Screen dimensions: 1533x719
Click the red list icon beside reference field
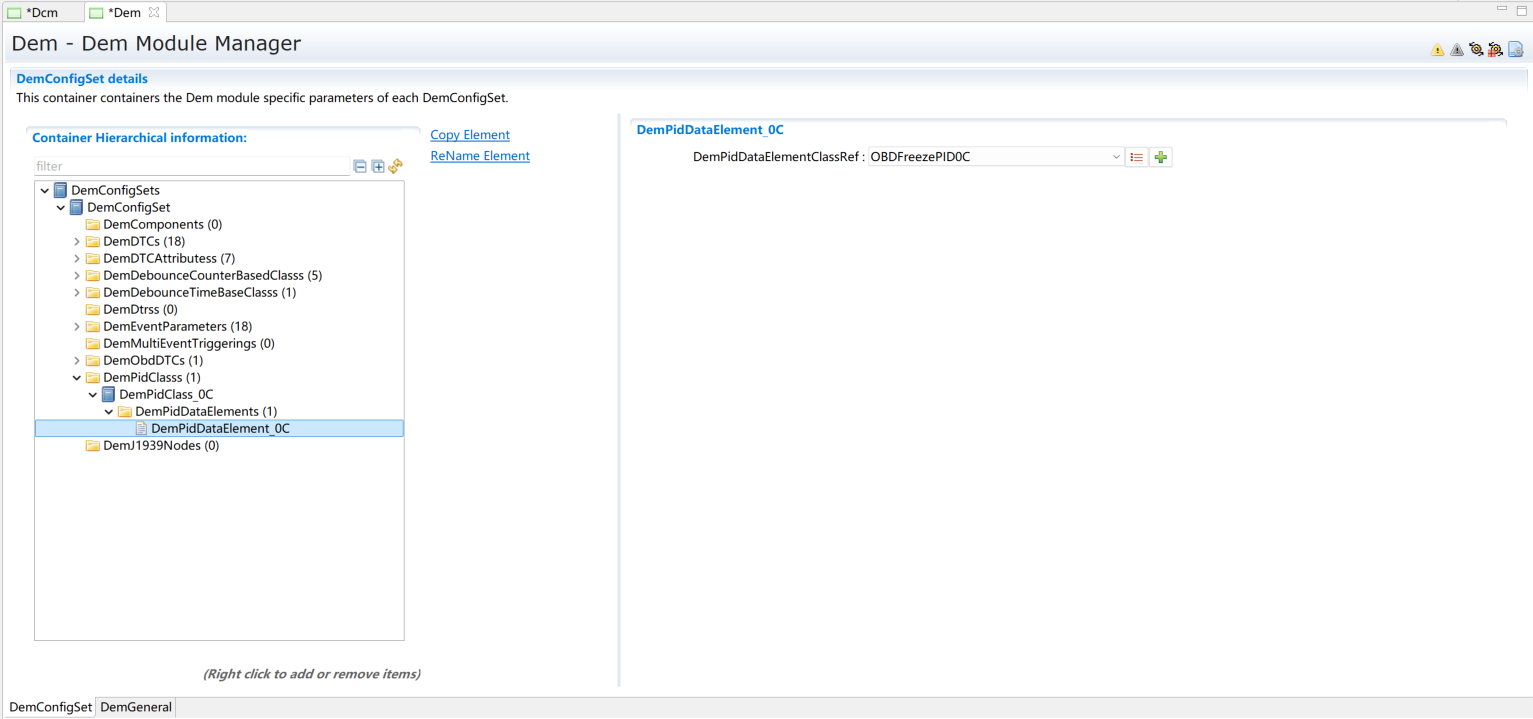(x=1137, y=157)
